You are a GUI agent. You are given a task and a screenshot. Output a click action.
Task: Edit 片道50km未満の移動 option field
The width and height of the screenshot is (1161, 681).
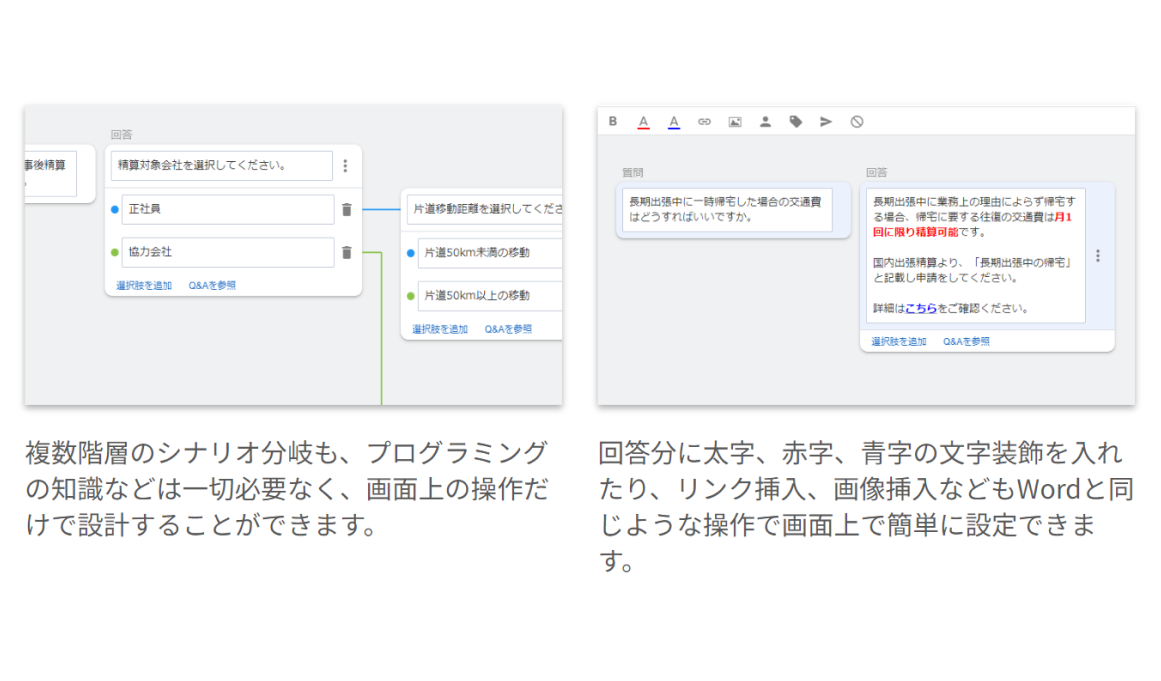pos(490,253)
